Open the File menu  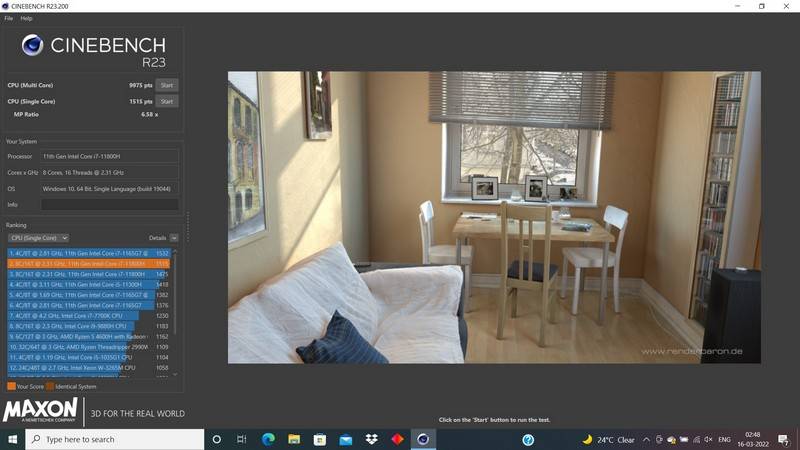pos(8,18)
